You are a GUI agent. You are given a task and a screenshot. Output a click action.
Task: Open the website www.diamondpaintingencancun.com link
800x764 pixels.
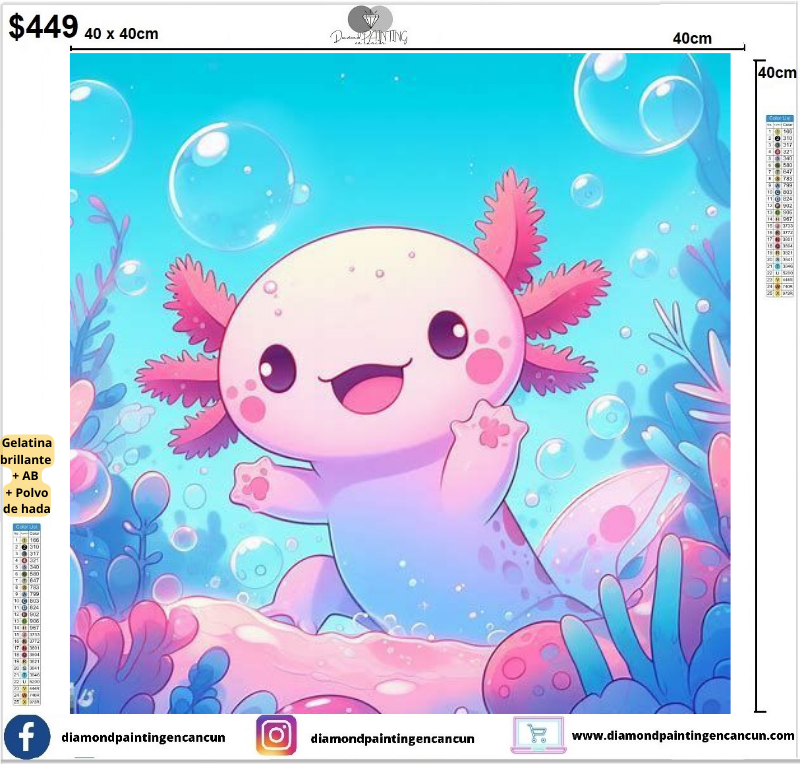pyautogui.click(x=683, y=736)
